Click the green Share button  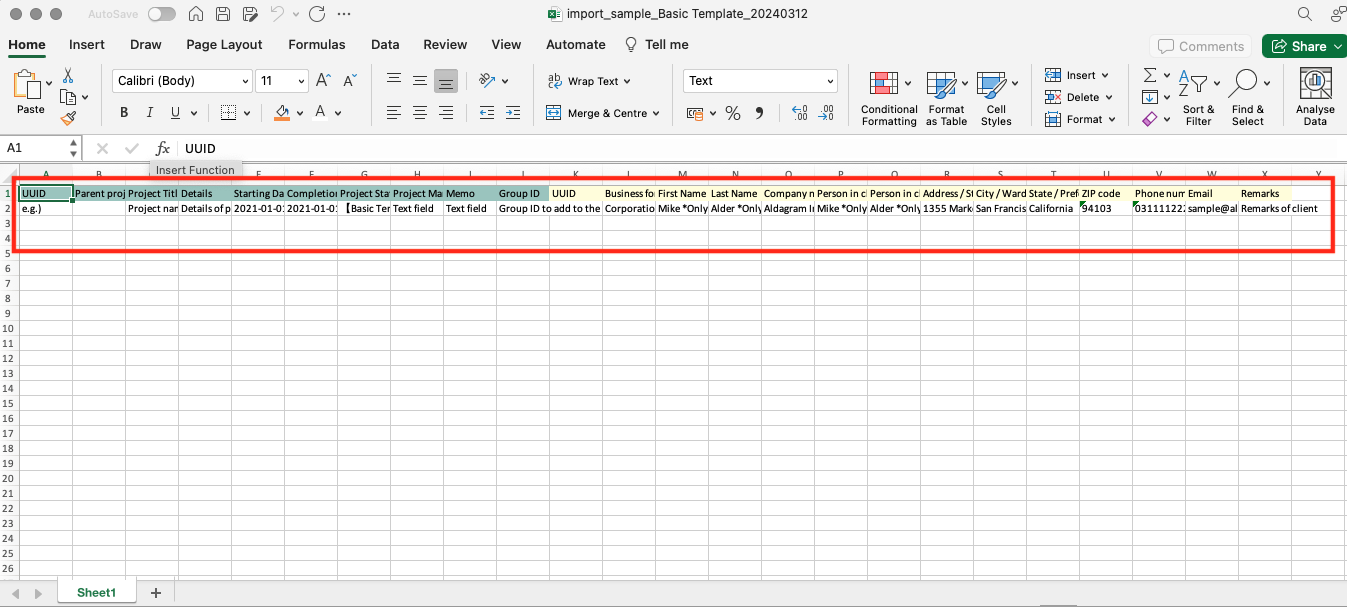(x=1302, y=45)
